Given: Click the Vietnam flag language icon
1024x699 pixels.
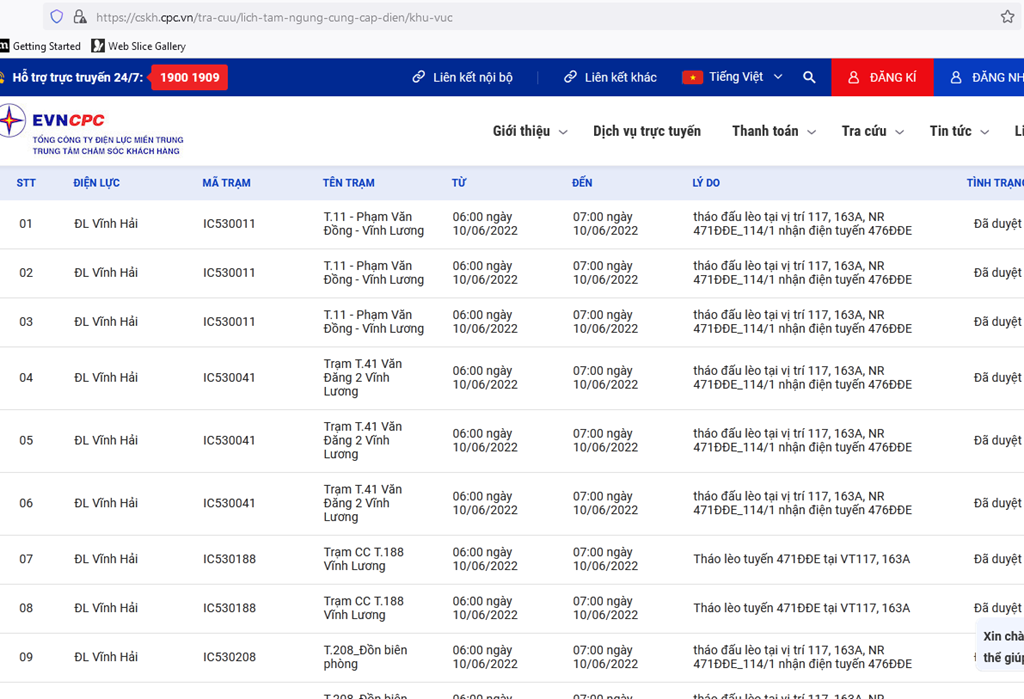Looking at the screenshot, I should (692, 77).
